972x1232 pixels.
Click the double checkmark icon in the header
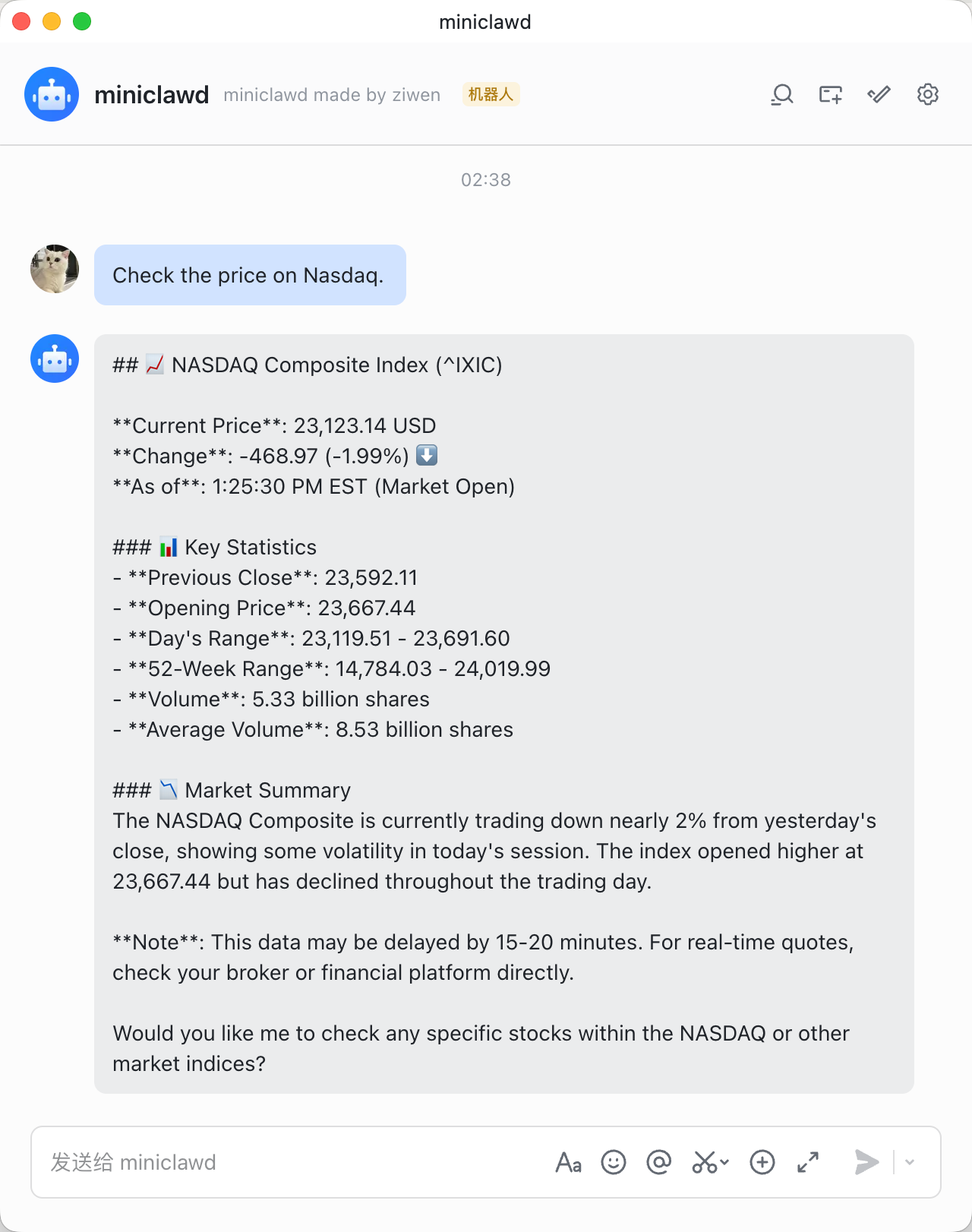point(879,95)
